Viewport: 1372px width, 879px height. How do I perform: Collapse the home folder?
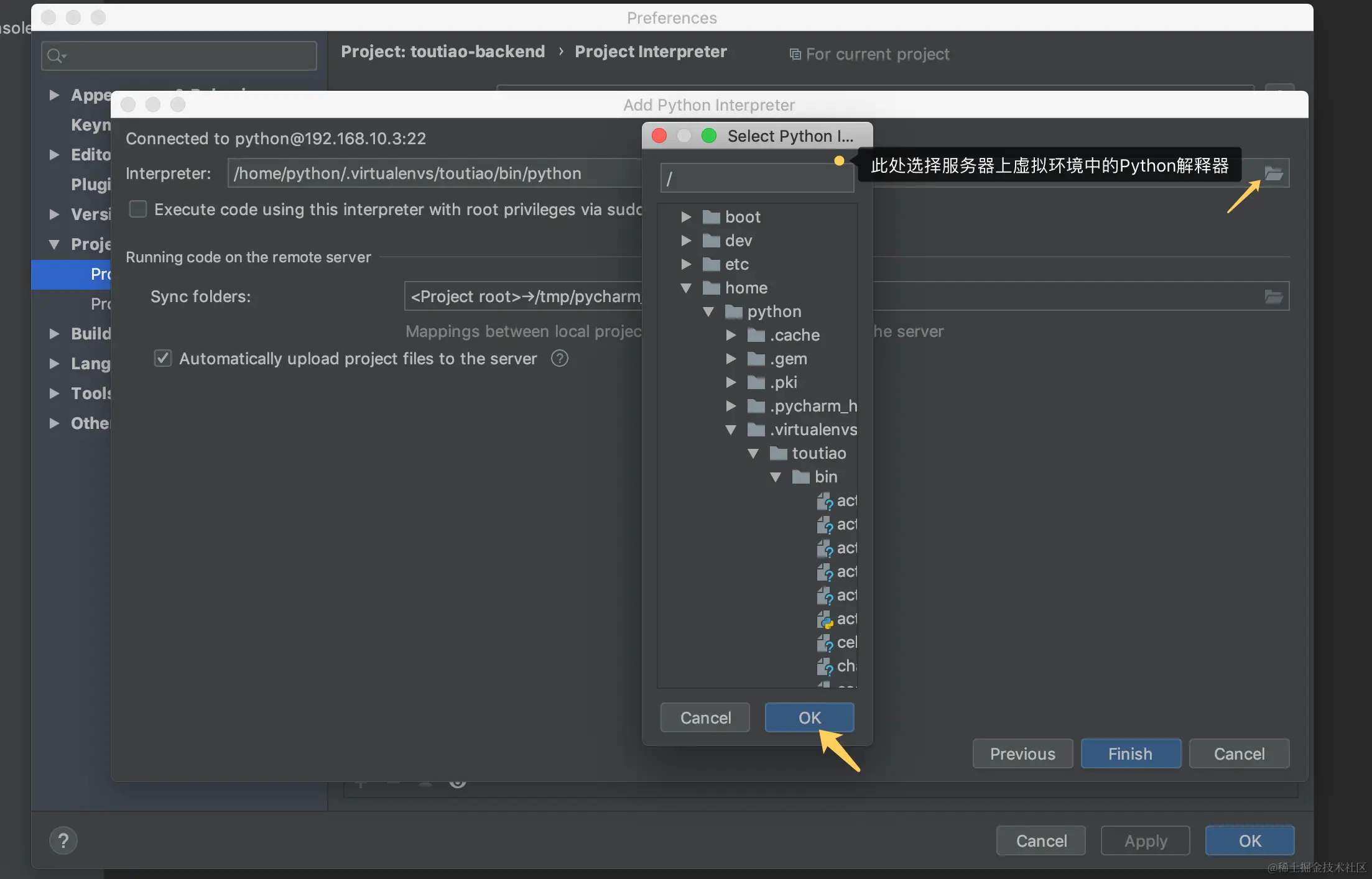(x=686, y=288)
